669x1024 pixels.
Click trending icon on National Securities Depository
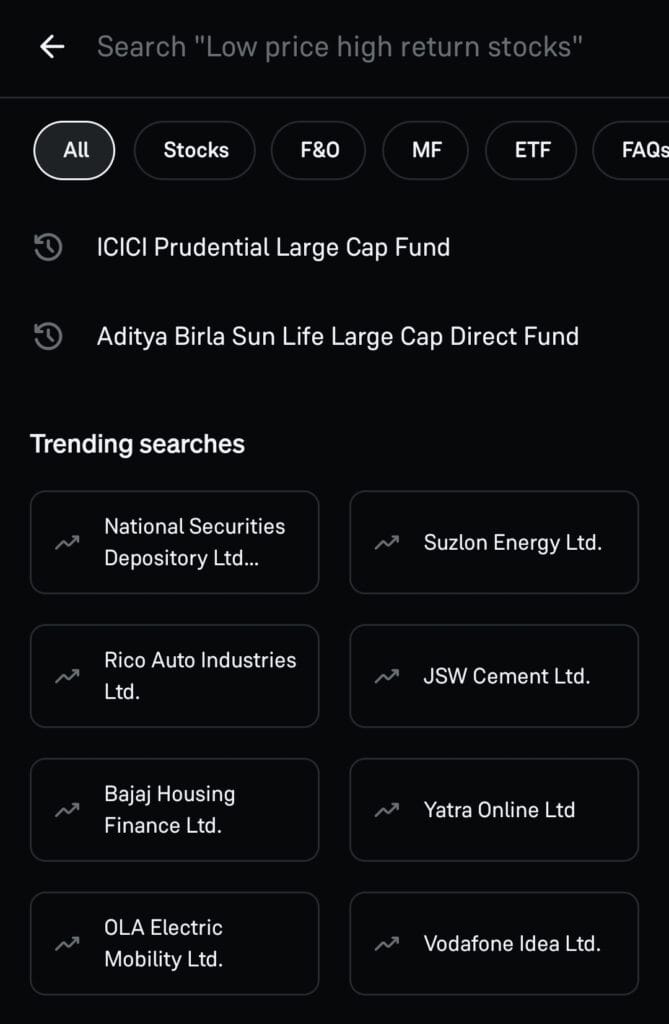(67, 543)
